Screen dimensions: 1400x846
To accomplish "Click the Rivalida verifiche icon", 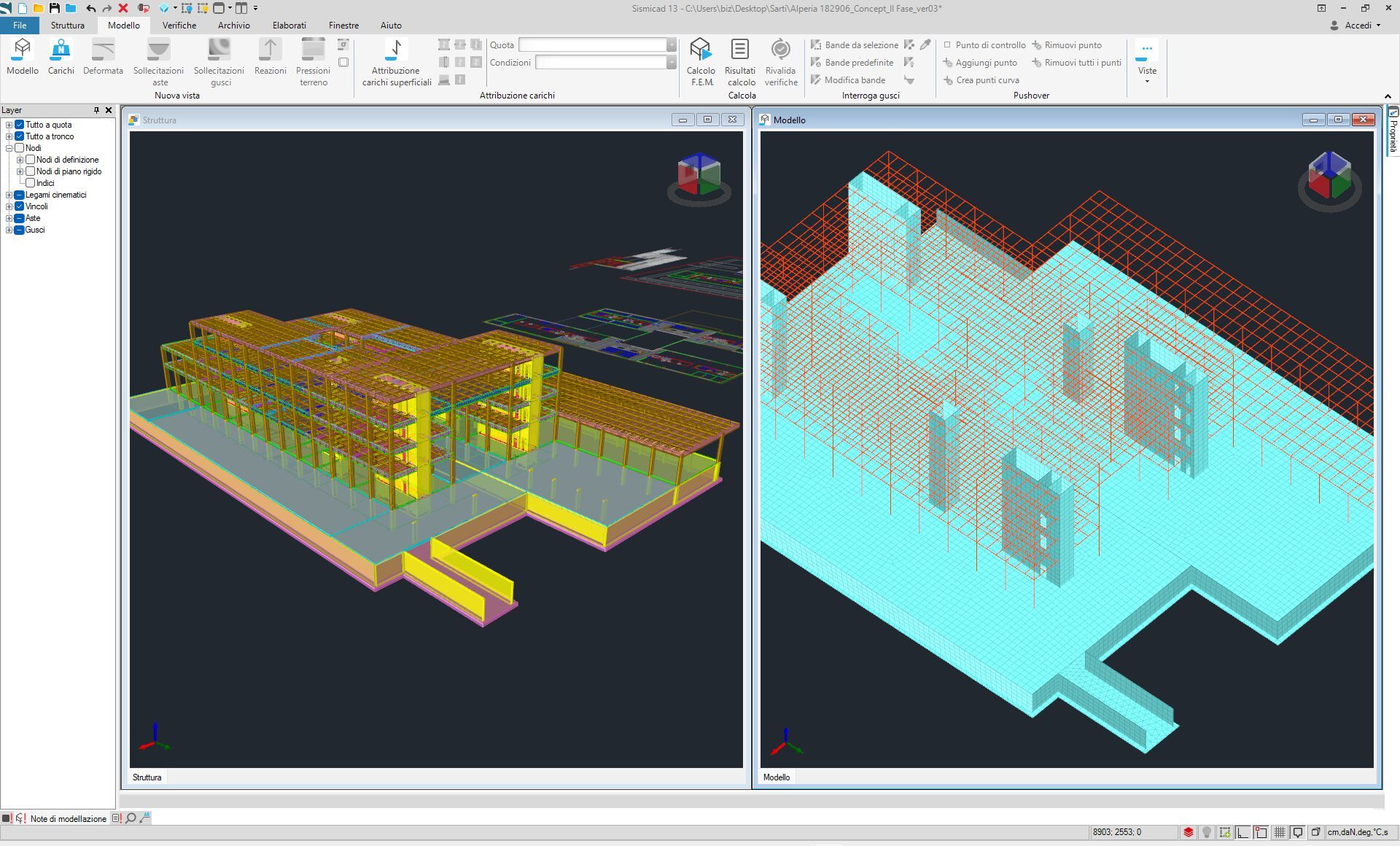I will [780, 50].
